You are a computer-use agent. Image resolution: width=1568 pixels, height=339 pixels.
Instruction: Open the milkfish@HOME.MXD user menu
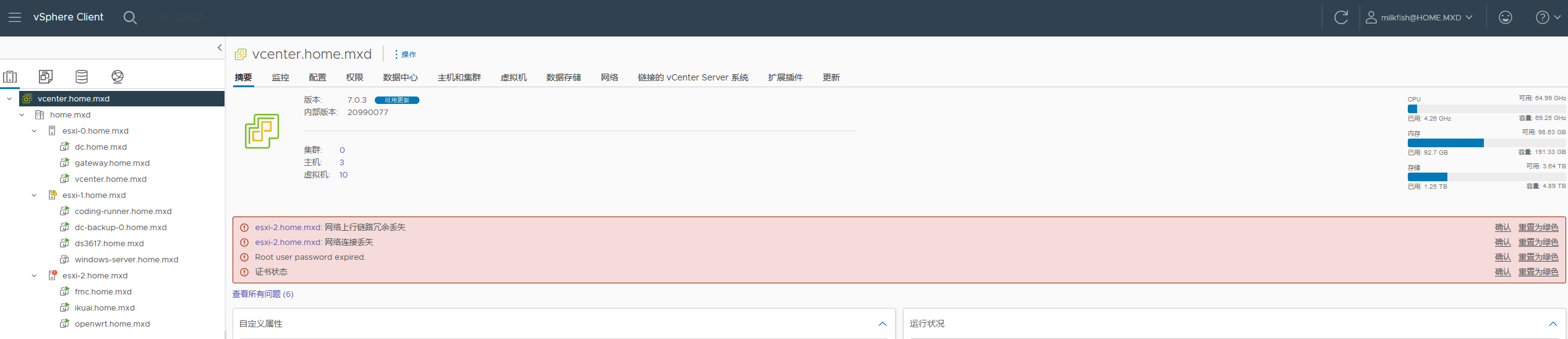1419,17
